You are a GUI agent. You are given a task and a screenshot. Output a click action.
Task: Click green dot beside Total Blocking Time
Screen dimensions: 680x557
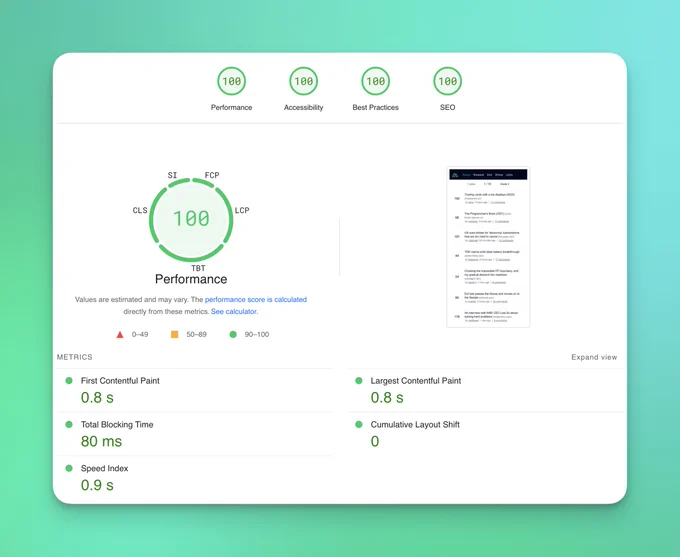tap(69, 424)
